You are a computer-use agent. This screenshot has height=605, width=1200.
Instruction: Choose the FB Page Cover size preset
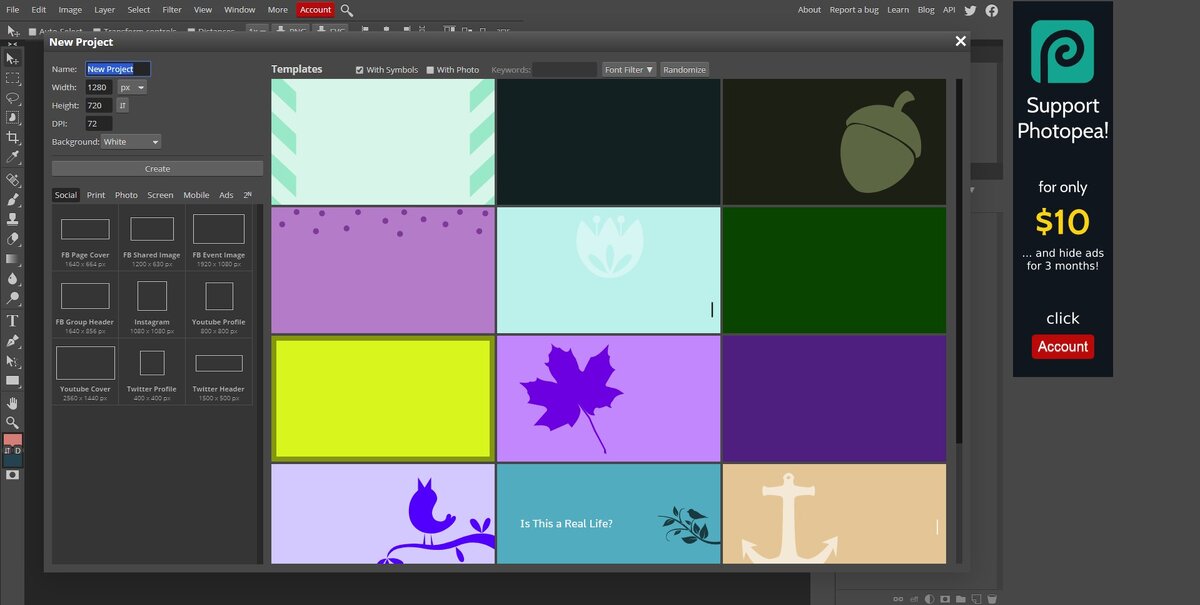click(x=85, y=237)
